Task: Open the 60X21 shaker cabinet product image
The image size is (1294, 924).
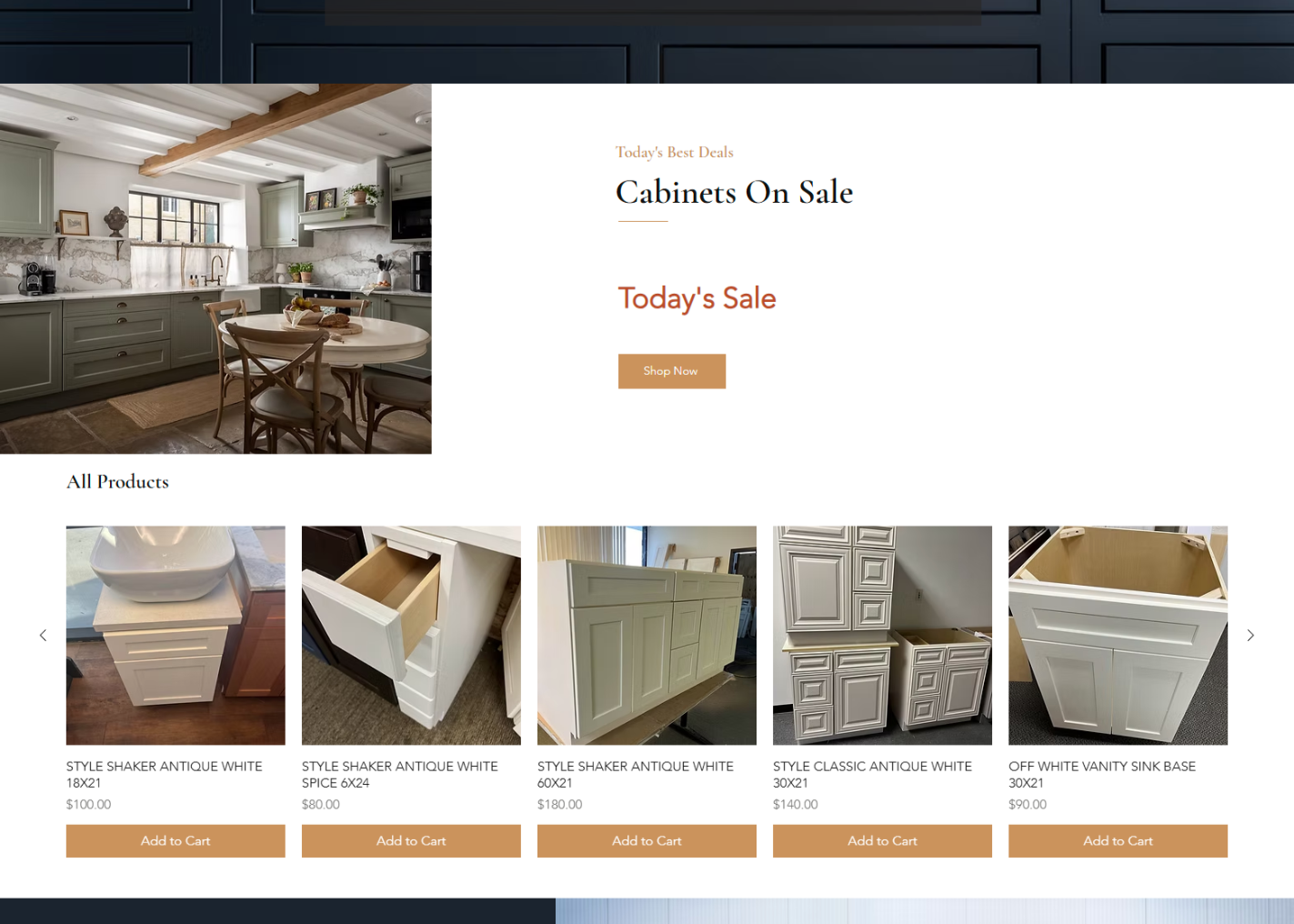Action: click(647, 636)
